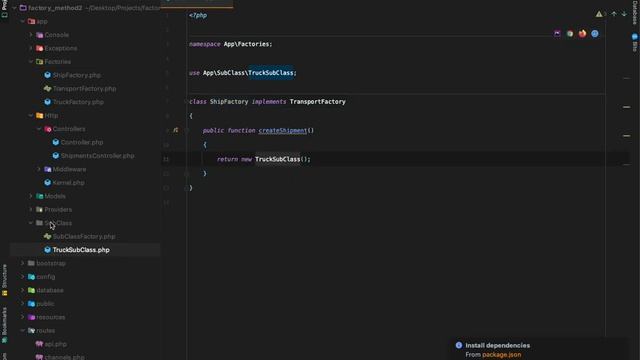640x360 pixels.
Task: Open TruckFactory.php in project tree
Action: pyautogui.click(x=78, y=102)
